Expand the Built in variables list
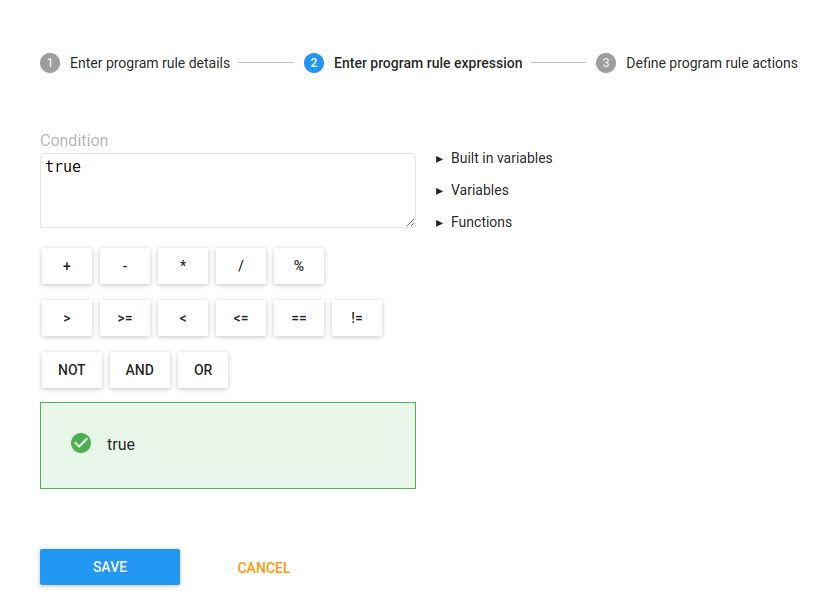831x596 pixels. point(494,158)
